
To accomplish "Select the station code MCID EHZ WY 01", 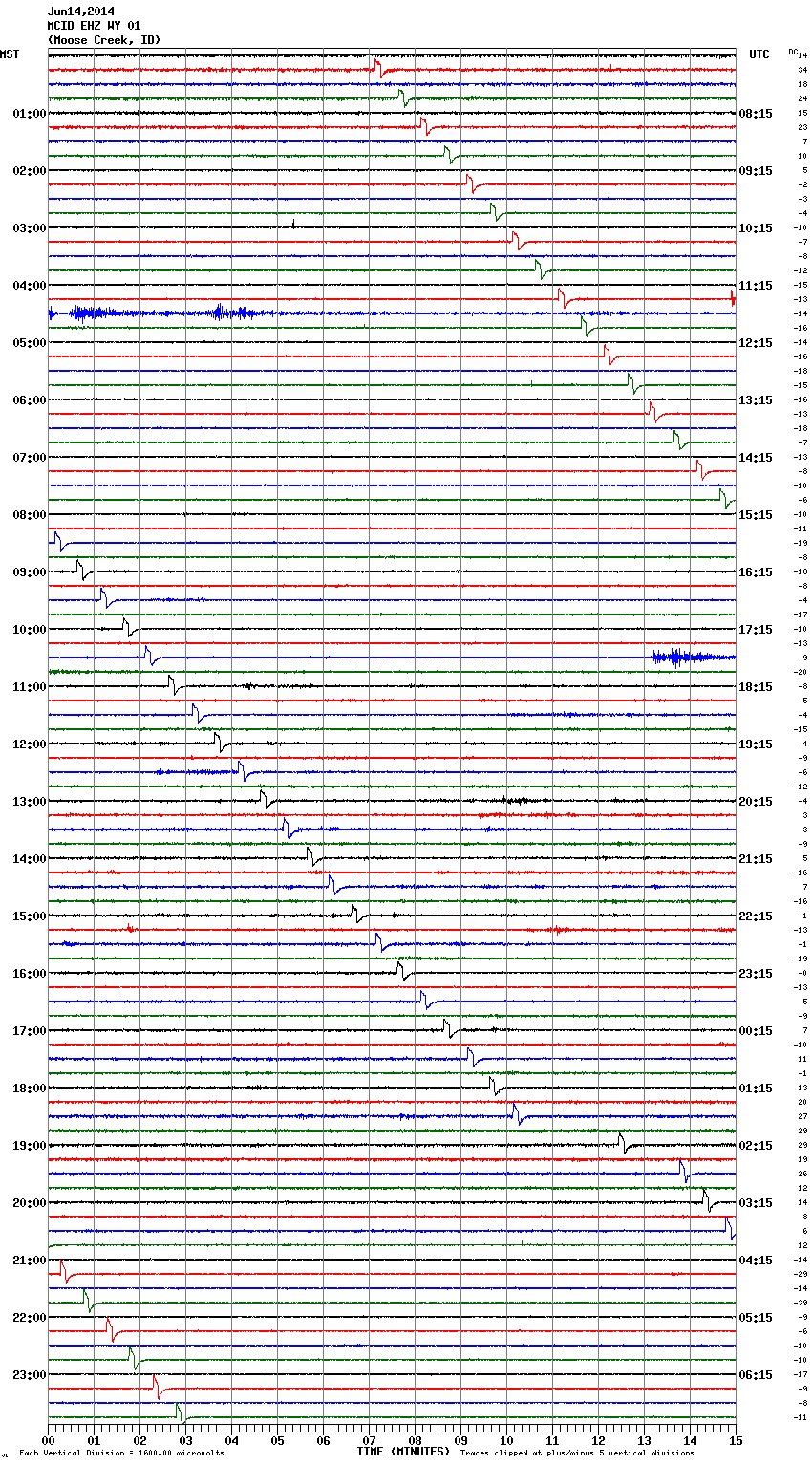I will pyautogui.click(x=94, y=26).
